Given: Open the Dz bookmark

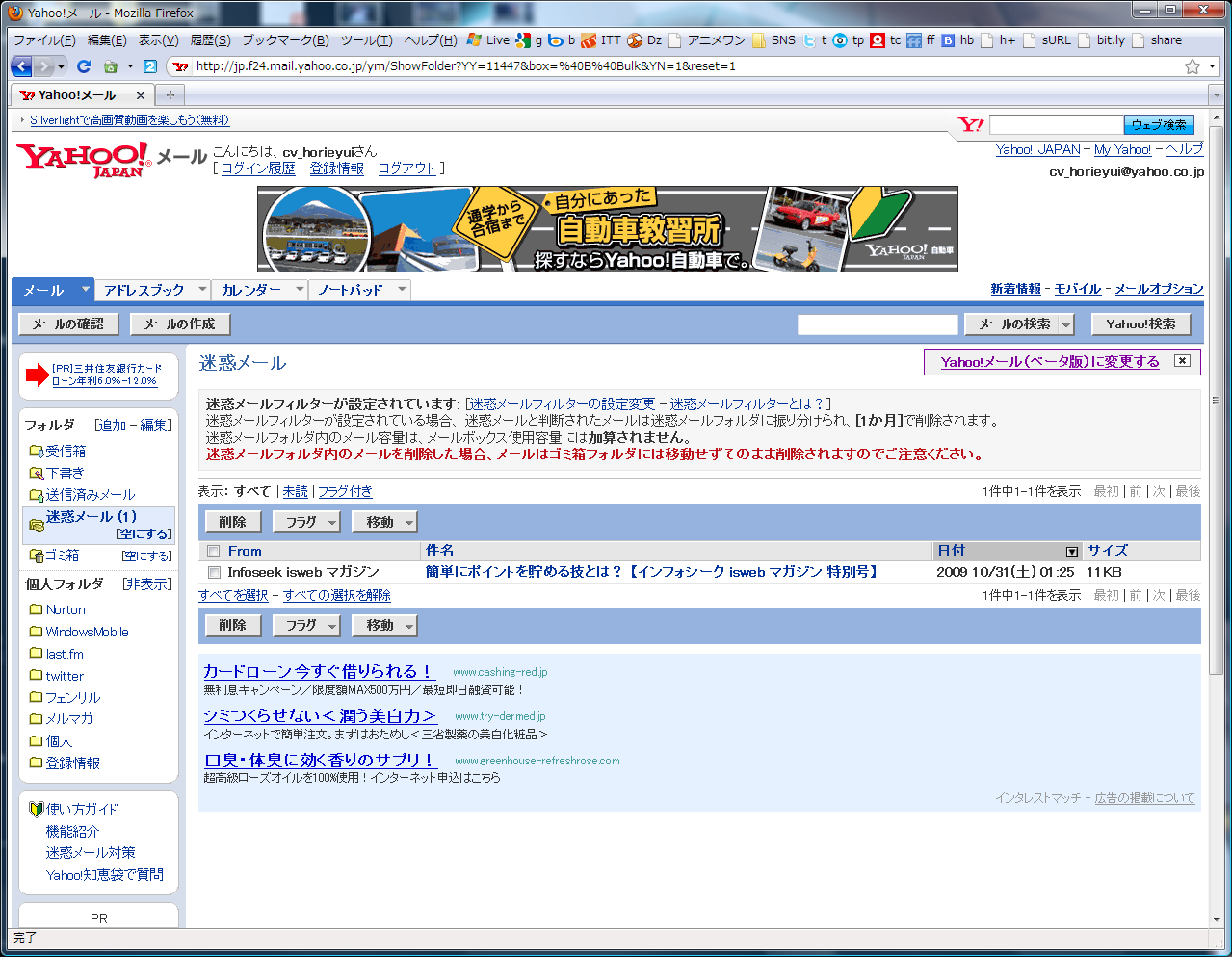Looking at the screenshot, I should [645, 40].
